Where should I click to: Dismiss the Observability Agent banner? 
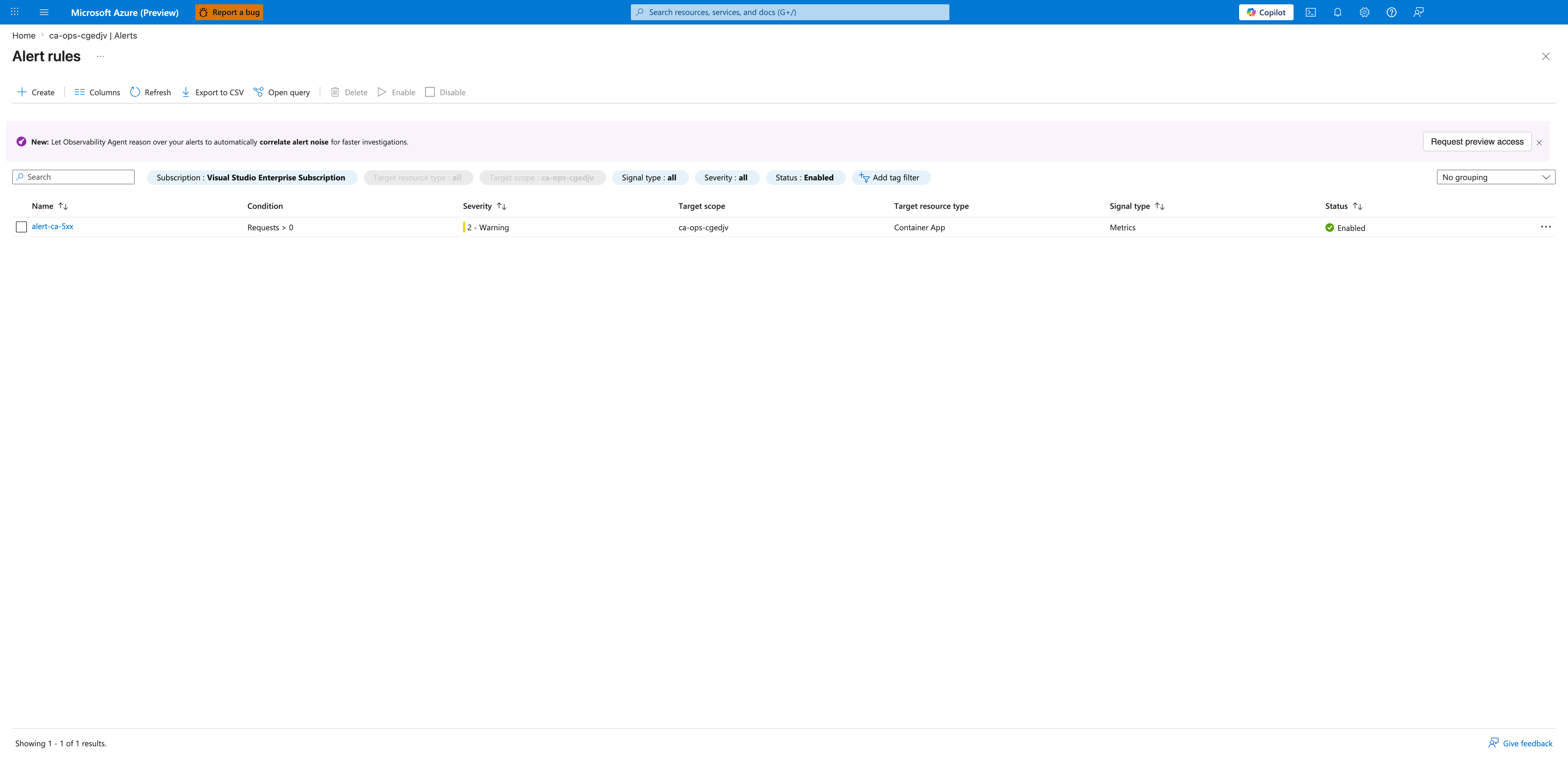point(1540,142)
